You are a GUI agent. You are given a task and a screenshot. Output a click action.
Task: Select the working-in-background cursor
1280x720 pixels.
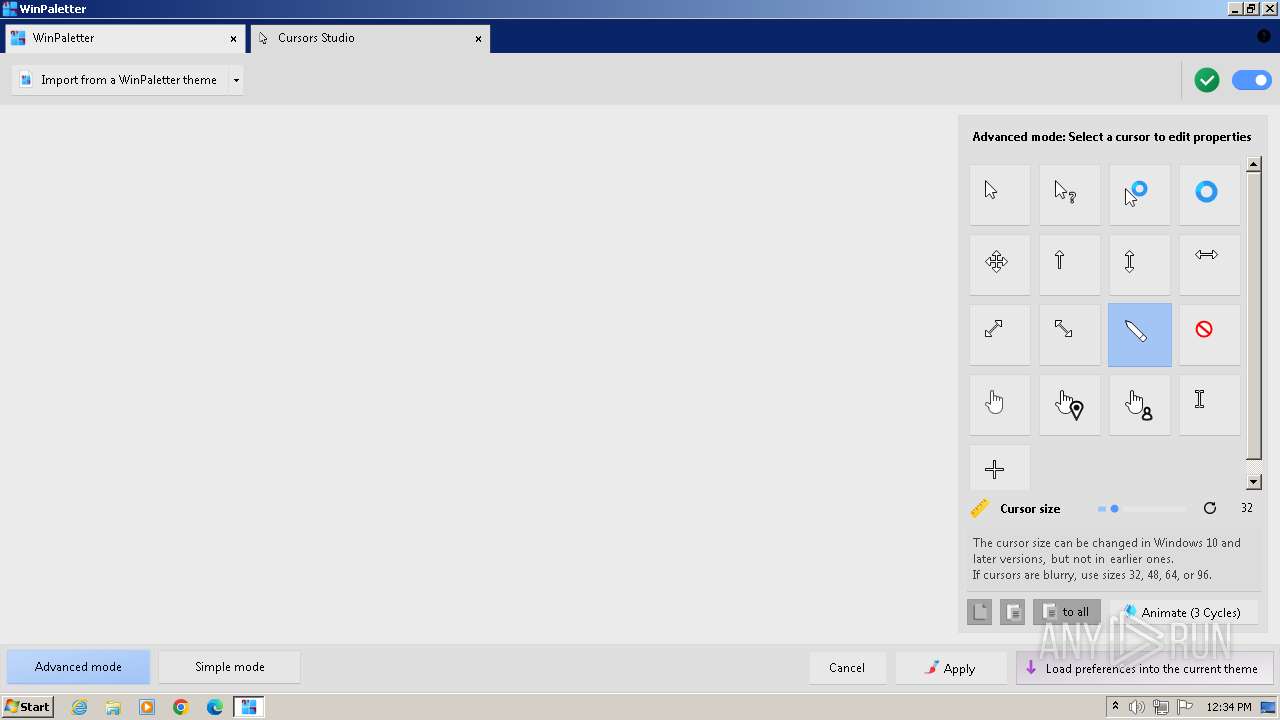1139,195
